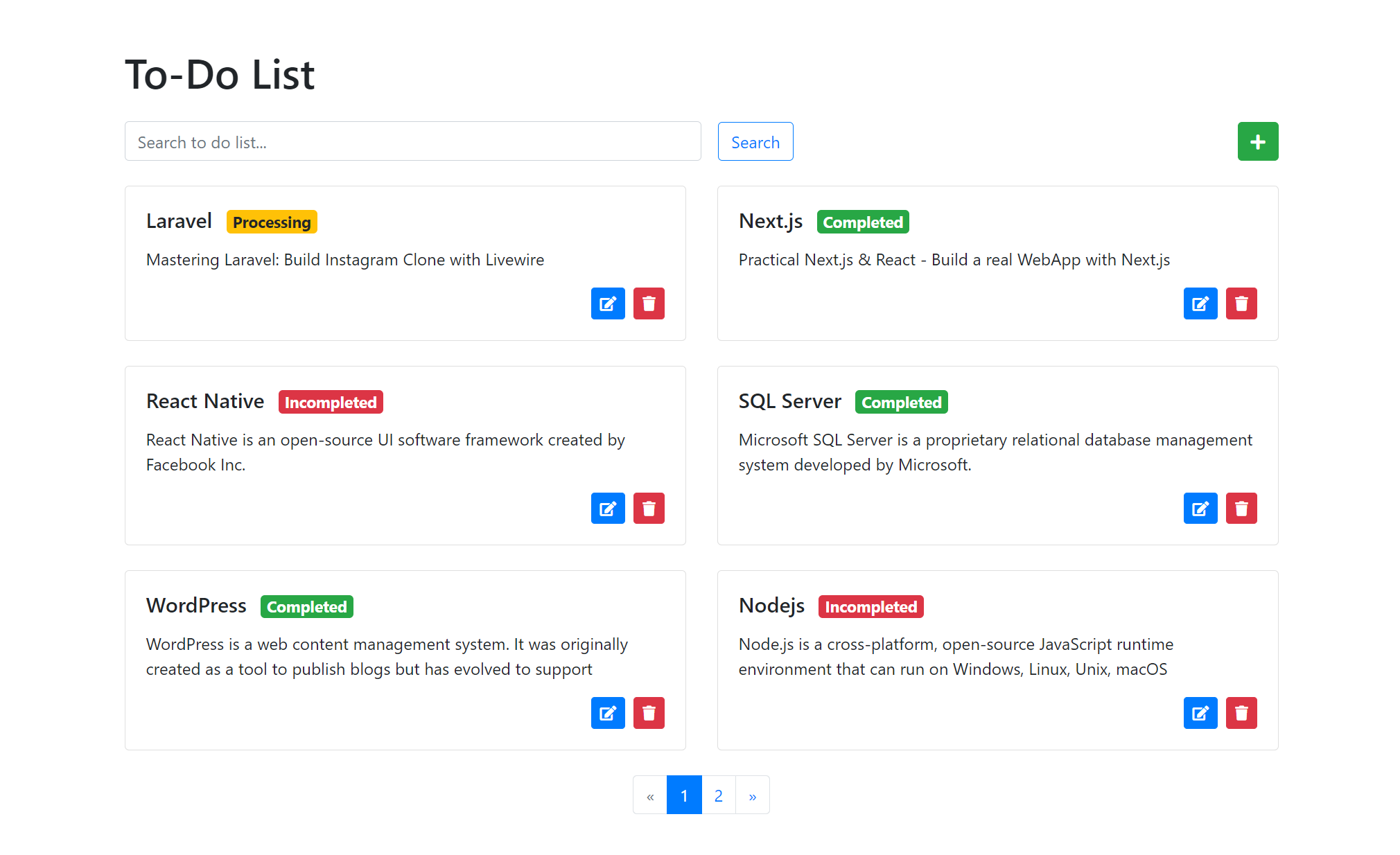This screenshot has height=855, width=1400.
Task: Edit the React Native to-do item
Action: (x=607, y=509)
